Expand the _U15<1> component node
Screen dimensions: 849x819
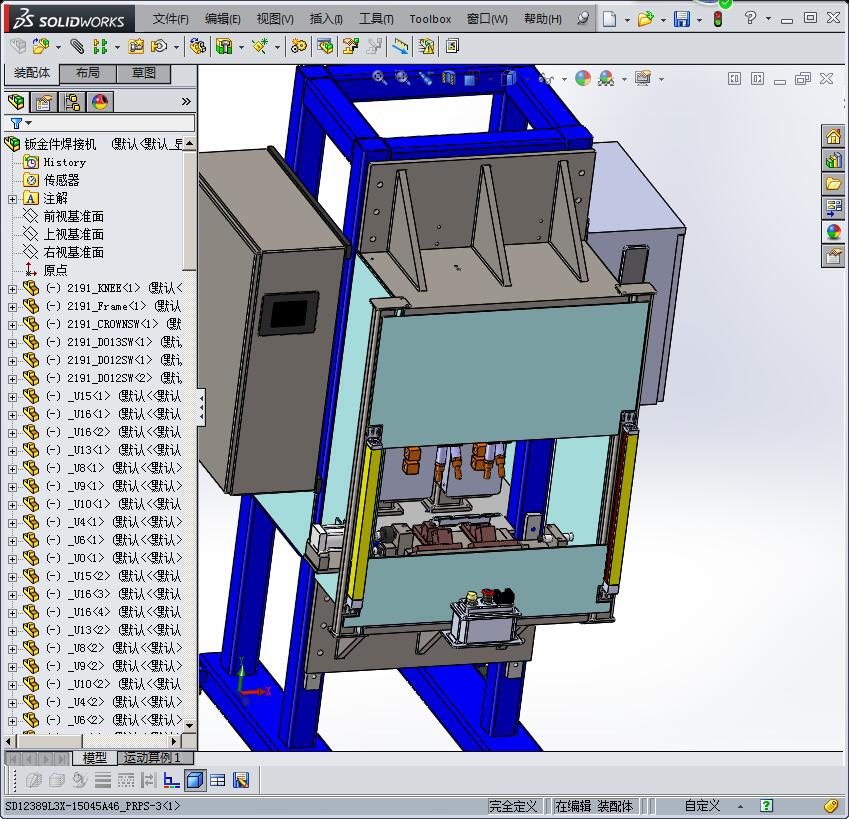(12, 397)
